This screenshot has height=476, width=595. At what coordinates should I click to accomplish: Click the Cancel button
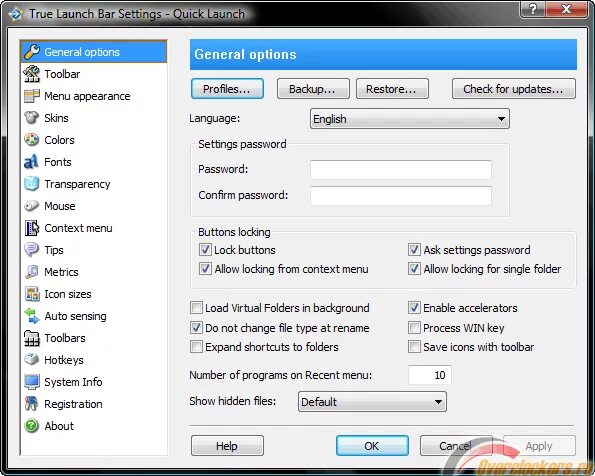(456, 446)
